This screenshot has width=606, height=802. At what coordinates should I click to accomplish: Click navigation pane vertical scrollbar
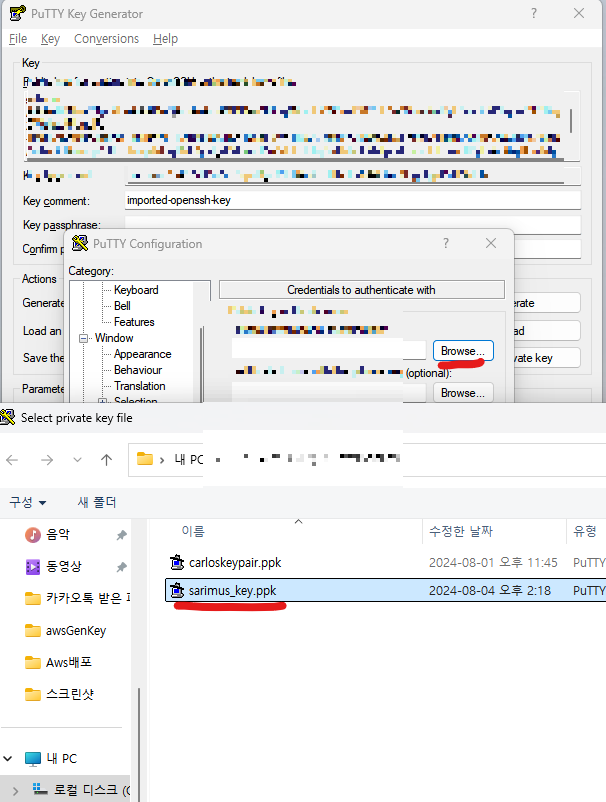(138, 745)
